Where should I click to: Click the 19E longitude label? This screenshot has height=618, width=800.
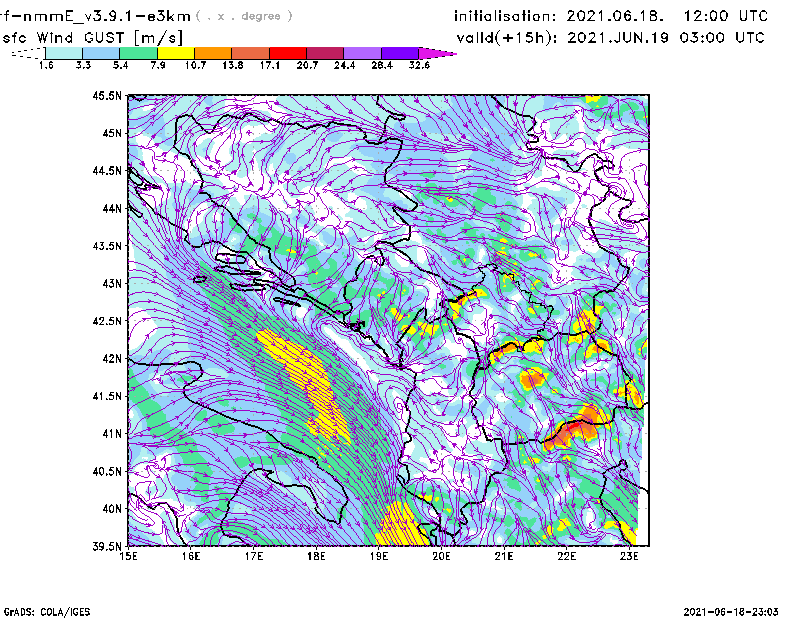coord(379,556)
